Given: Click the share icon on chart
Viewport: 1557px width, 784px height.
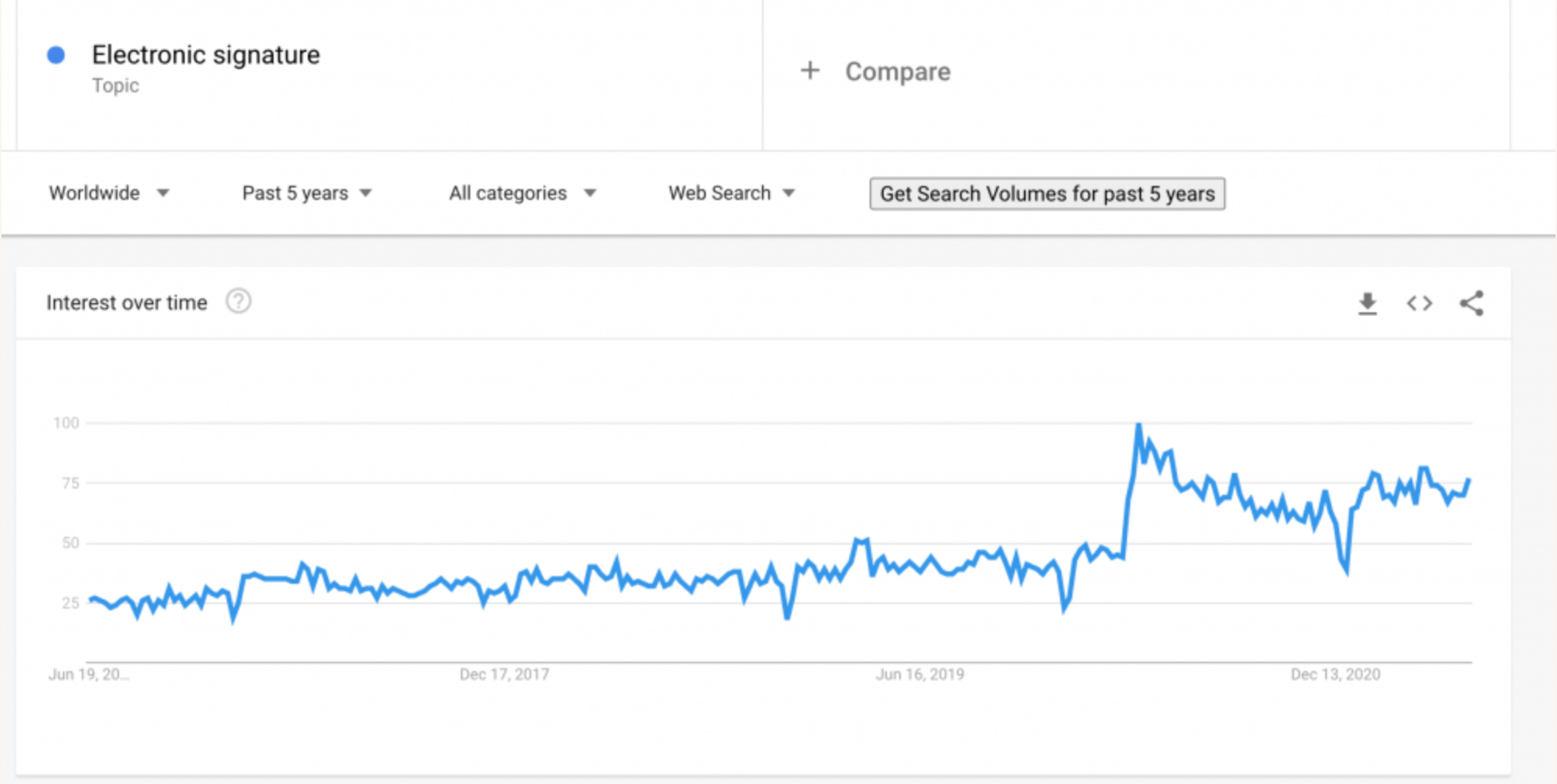Looking at the screenshot, I should coord(1471,303).
